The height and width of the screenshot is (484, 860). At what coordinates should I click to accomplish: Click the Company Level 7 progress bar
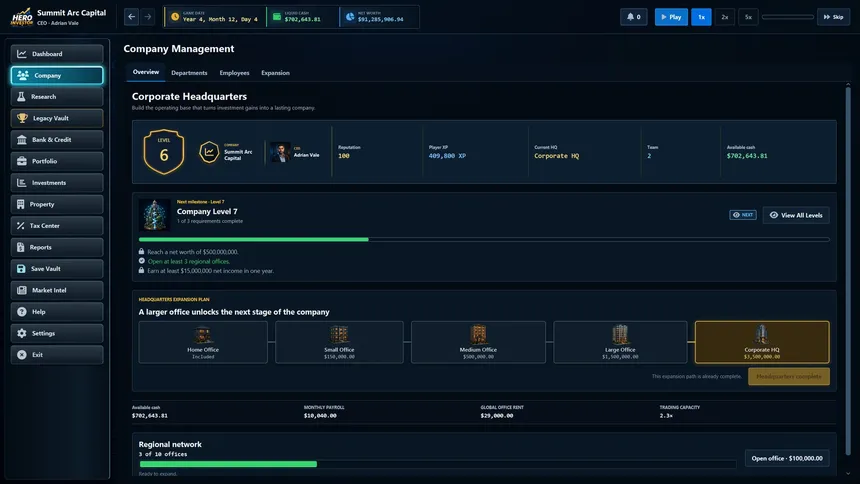pyautogui.click(x=484, y=240)
